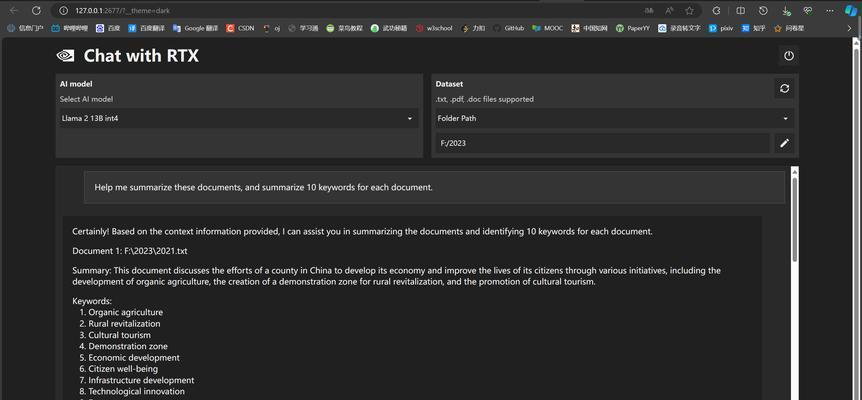The image size is (862, 400).
Task: Open browser history icon
Action: point(763,10)
